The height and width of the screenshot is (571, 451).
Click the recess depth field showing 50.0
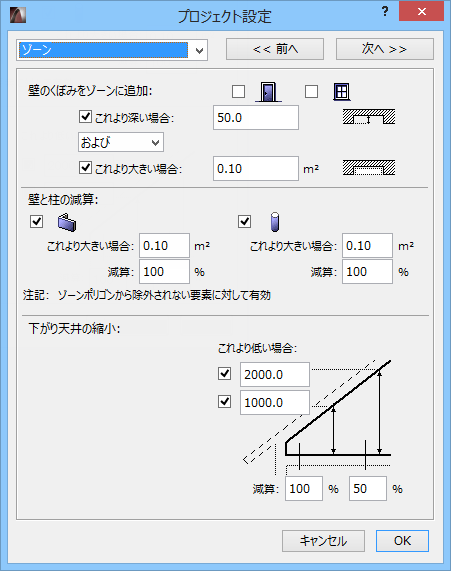tap(256, 118)
